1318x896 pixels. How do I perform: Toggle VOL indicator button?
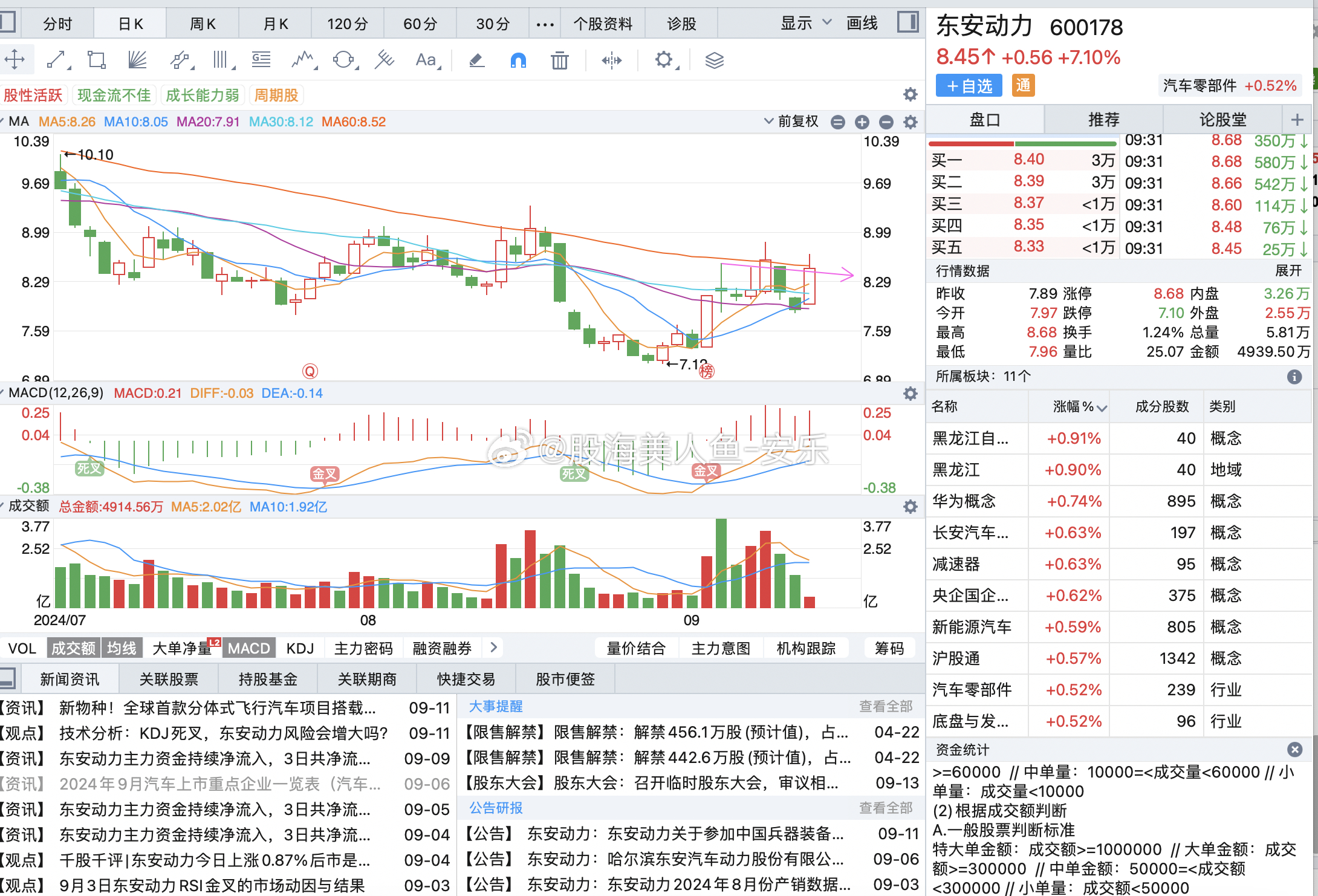coord(22,648)
